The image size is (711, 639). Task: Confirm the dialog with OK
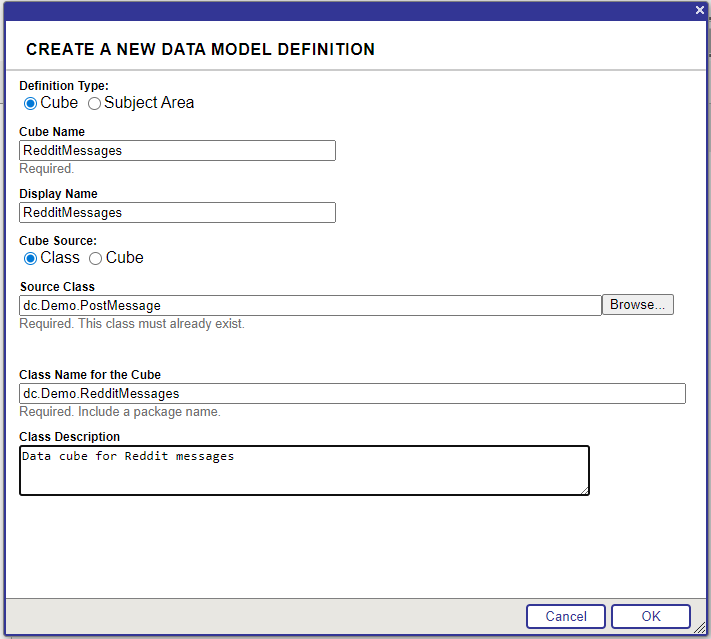click(x=650, y=616)
